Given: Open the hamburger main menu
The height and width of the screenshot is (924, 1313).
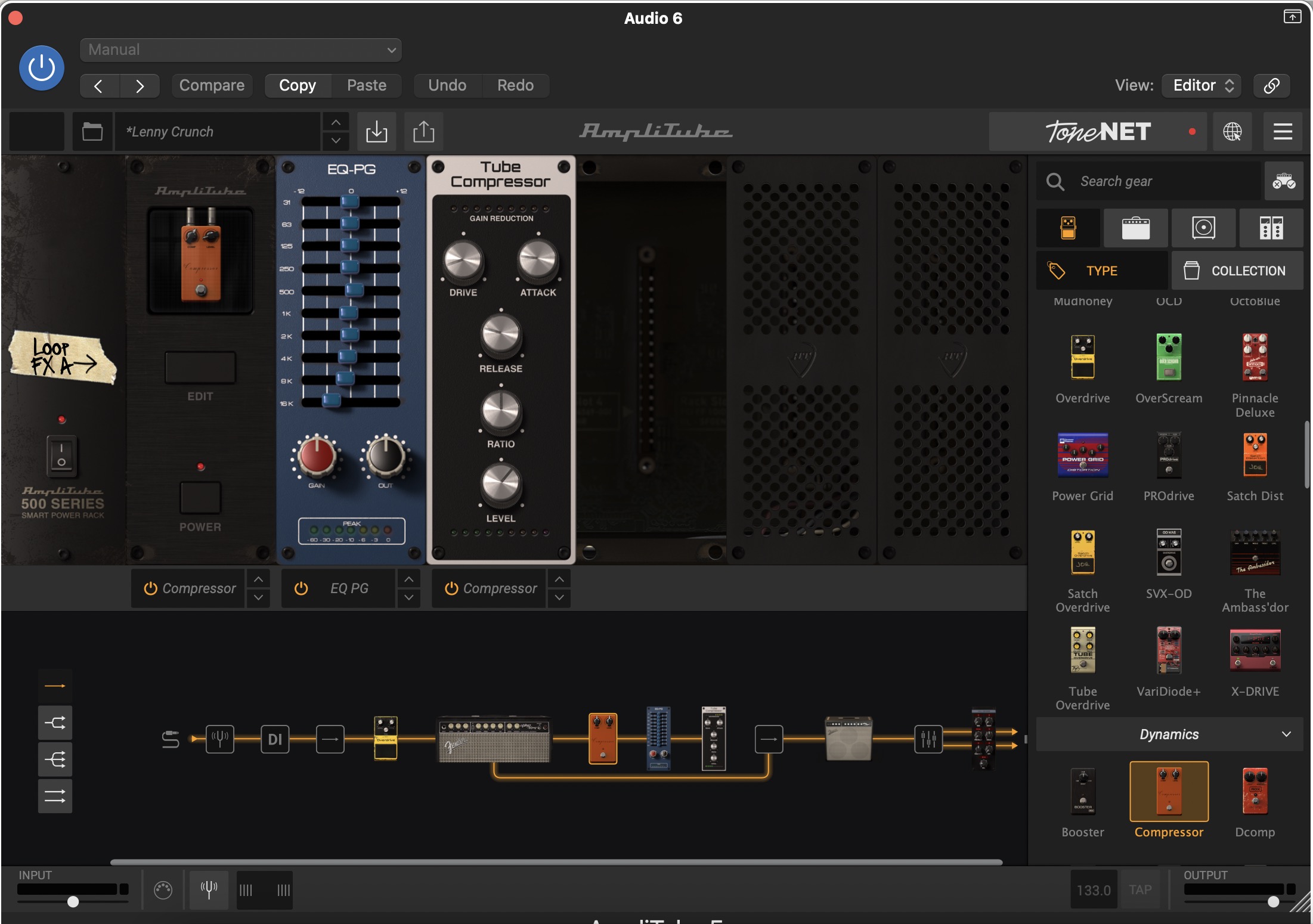Looking at the screenshot, I should tap(1283, 132).
